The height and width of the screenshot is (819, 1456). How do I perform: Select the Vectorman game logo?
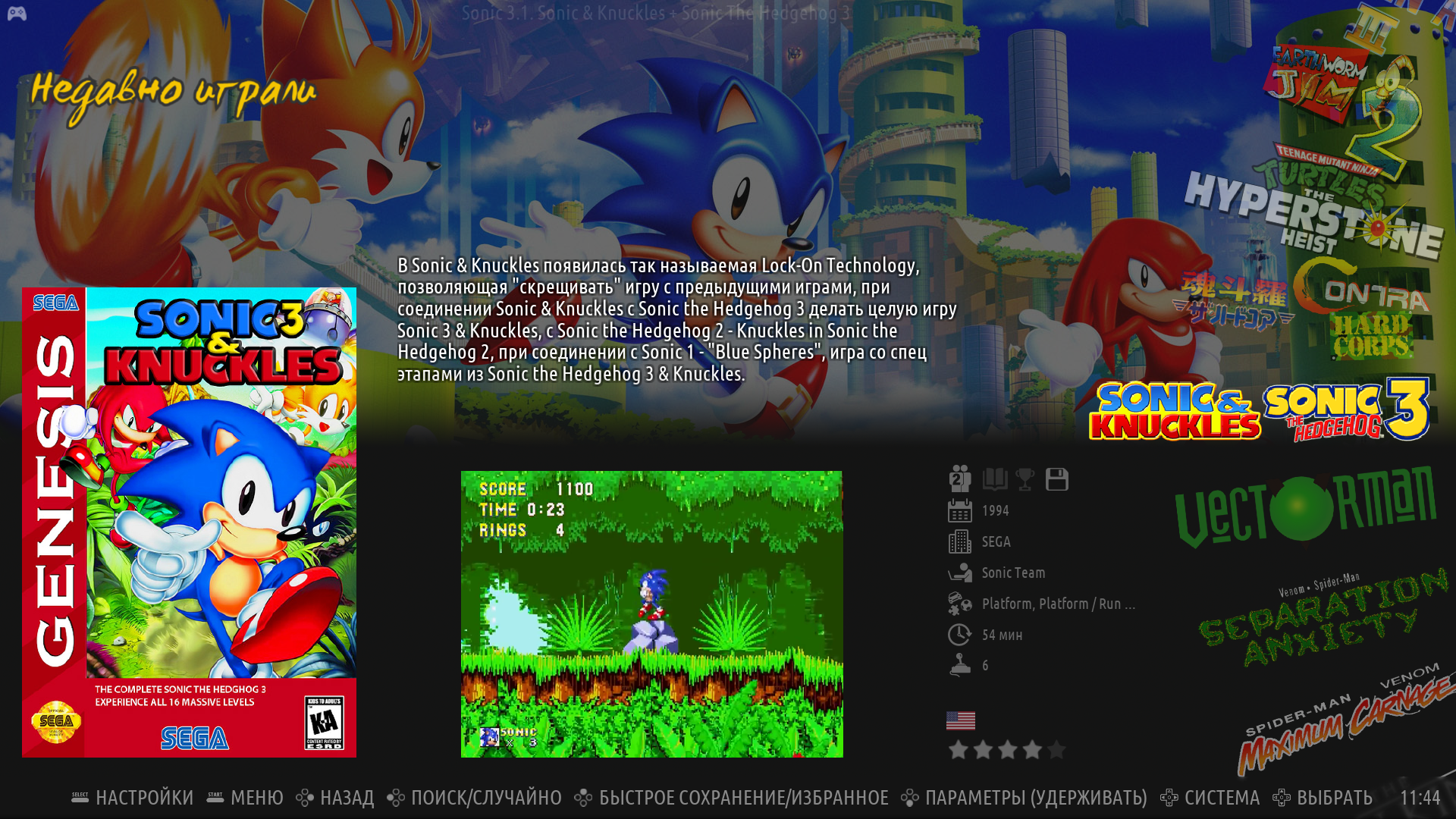tap(1304, 507)
